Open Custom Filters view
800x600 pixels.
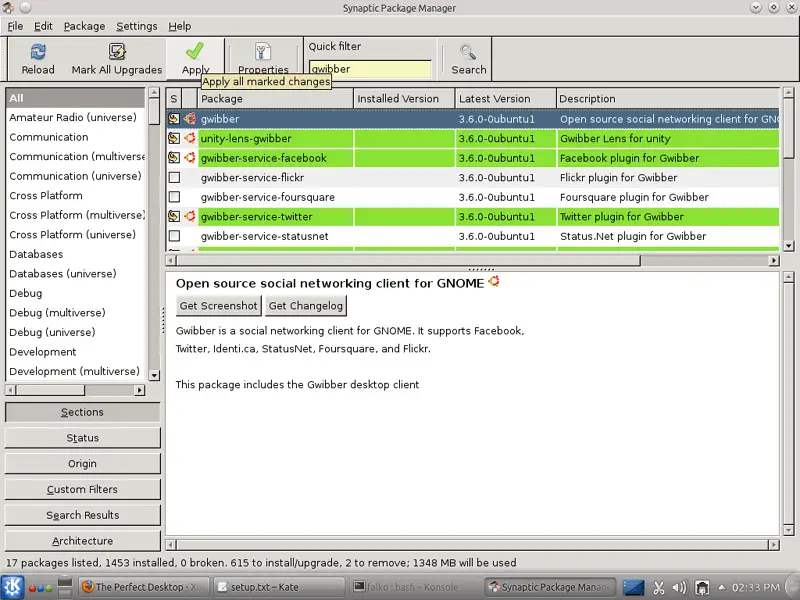tap(82, 489)
